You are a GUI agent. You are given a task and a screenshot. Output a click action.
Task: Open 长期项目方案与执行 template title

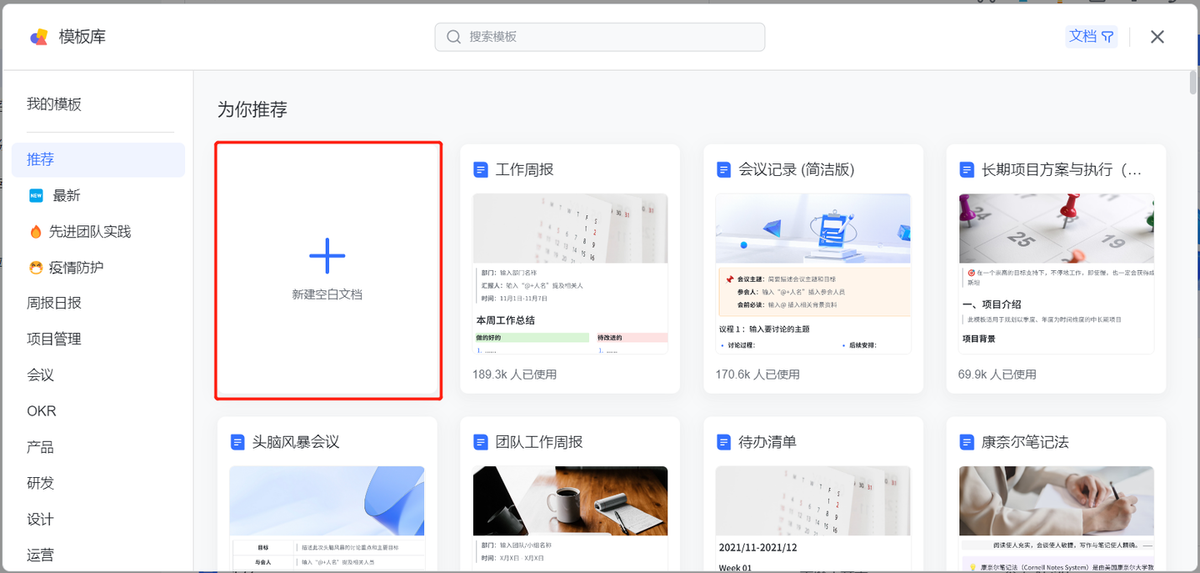[1062, 170]
